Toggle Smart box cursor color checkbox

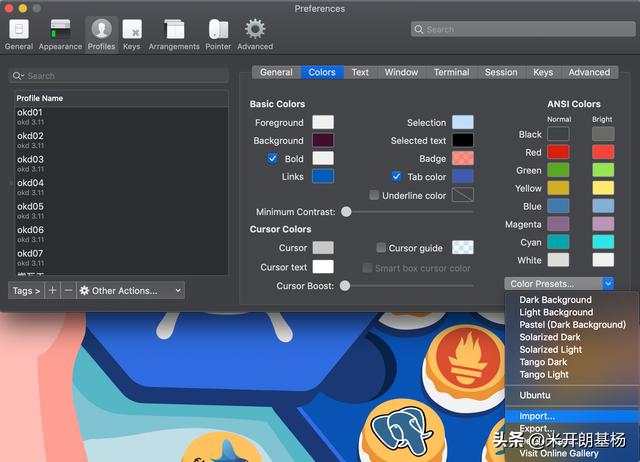click(x=367, y=268)
